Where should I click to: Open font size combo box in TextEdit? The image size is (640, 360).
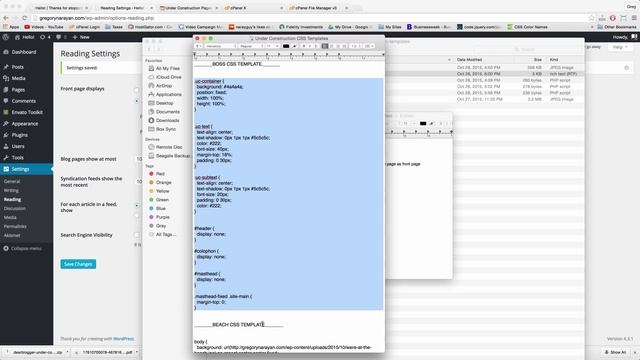pos(273,46)
